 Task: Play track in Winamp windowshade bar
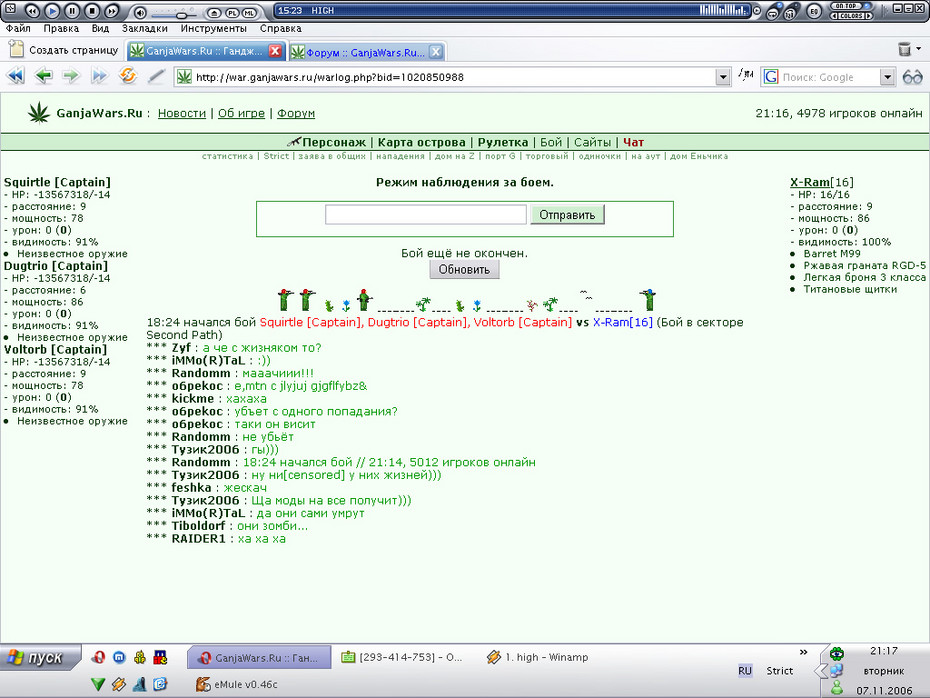click(52, 11)
